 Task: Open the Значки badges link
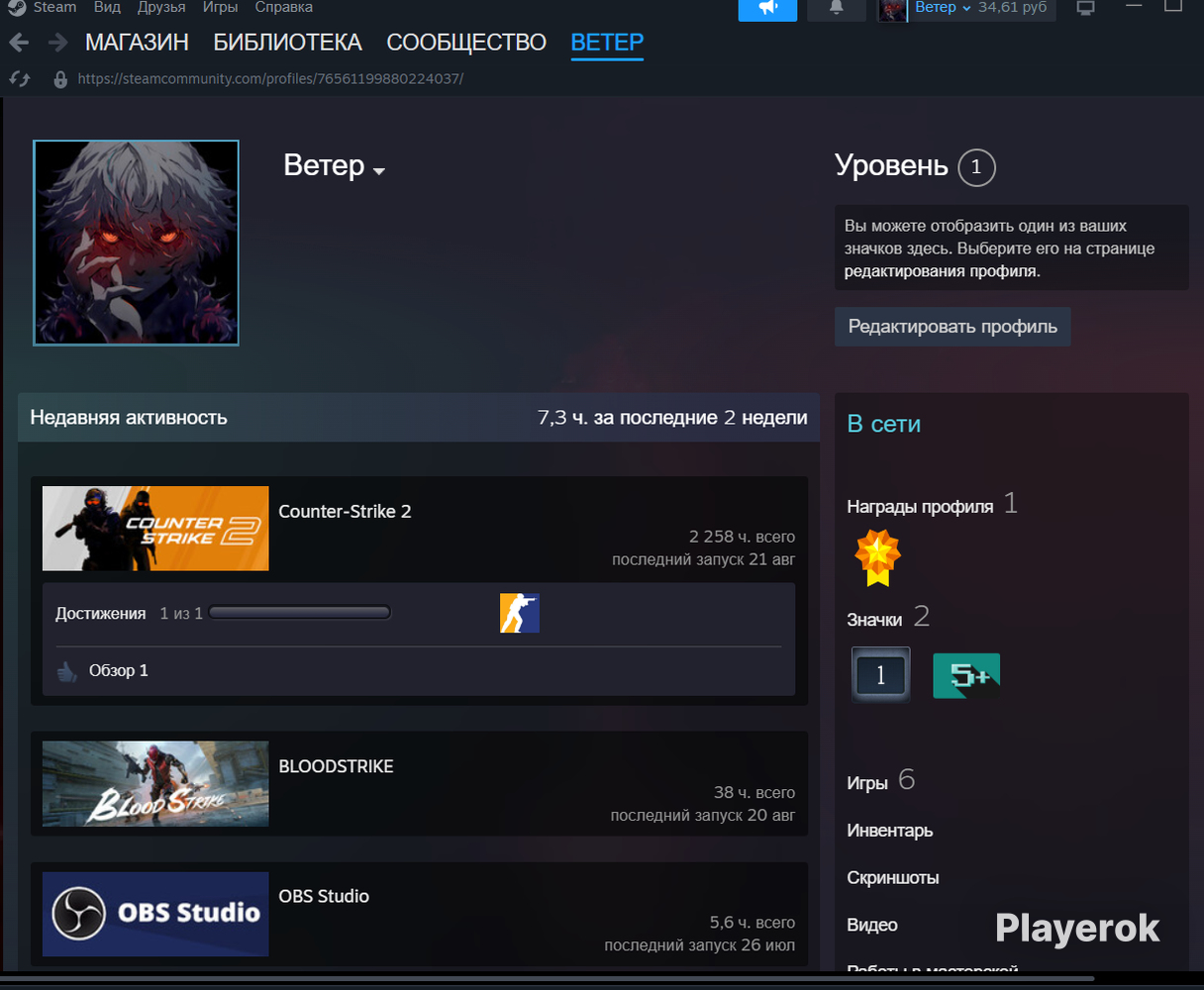coord(874,620)
